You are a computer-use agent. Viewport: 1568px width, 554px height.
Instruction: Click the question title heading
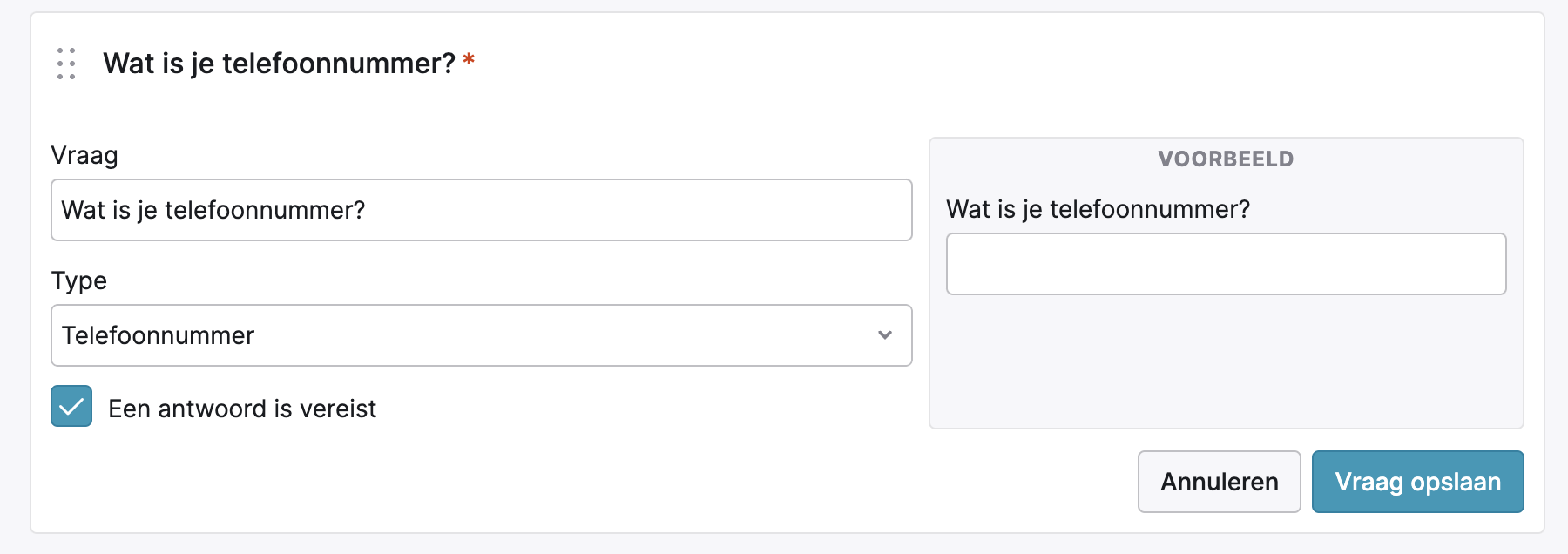[279, 63]
